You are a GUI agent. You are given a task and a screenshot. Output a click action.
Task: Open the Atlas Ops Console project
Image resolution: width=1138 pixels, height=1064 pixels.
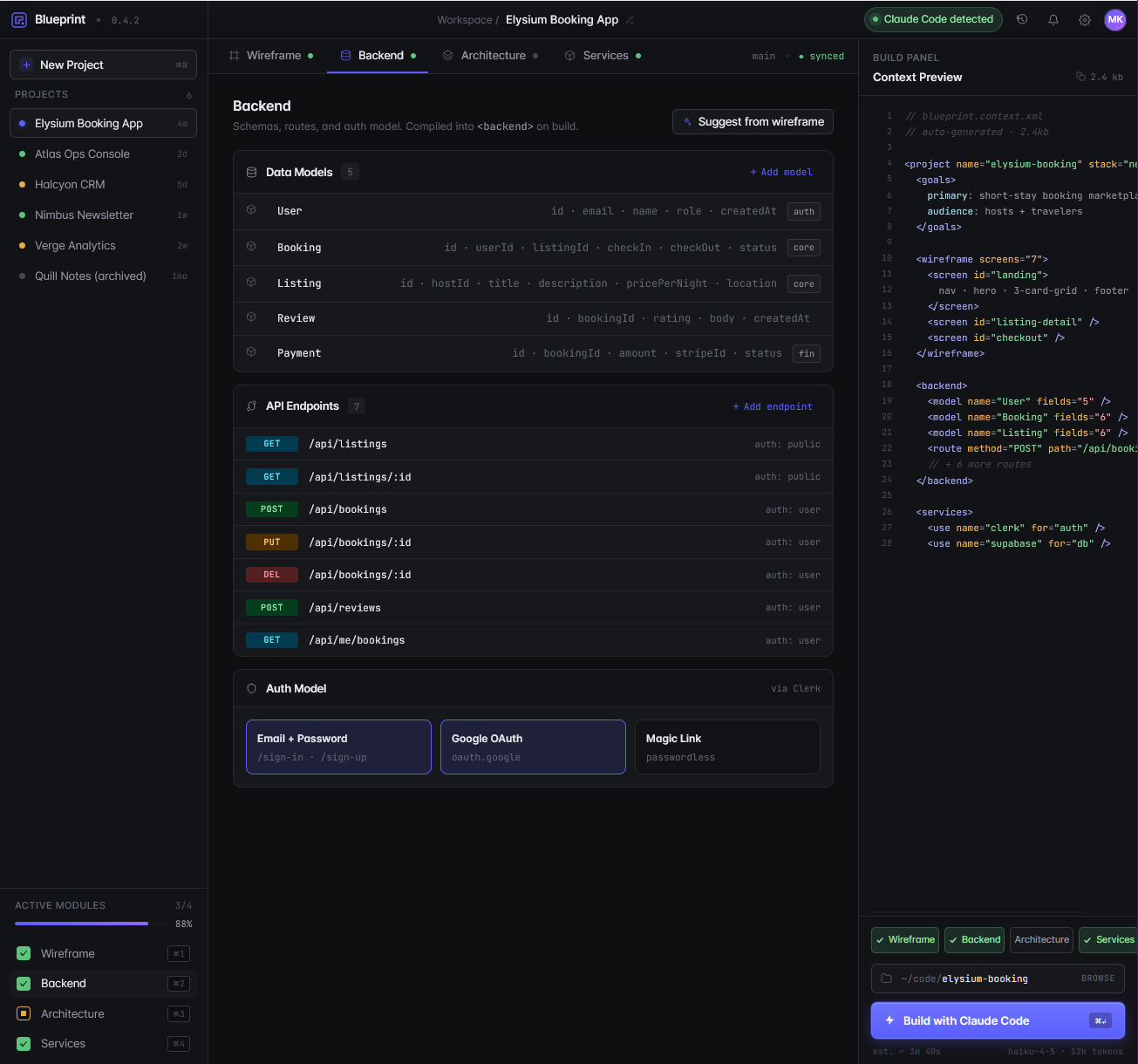coord(103,153)
